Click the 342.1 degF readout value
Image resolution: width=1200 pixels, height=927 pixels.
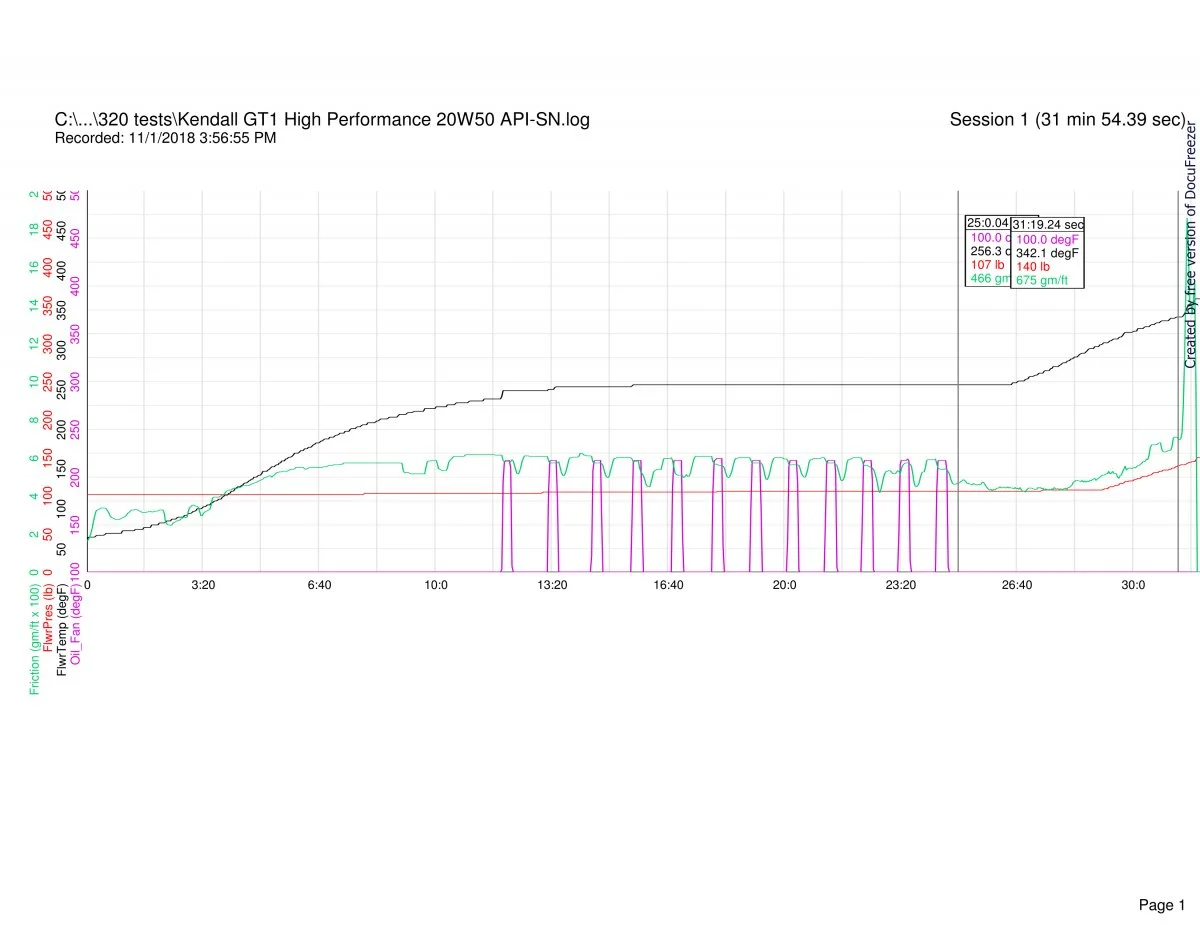(1048, 253)
